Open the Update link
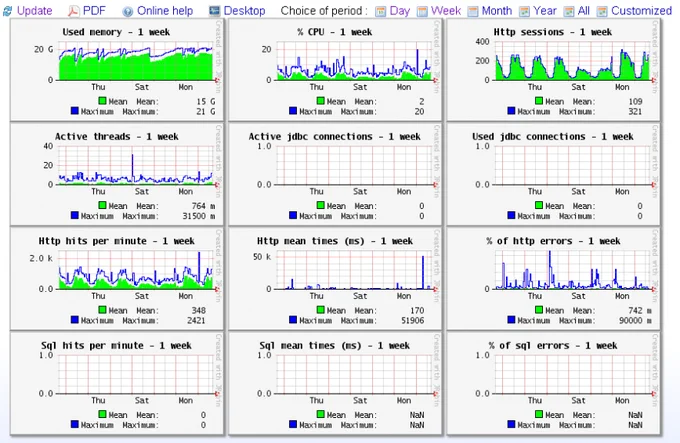 click(35, 11)
